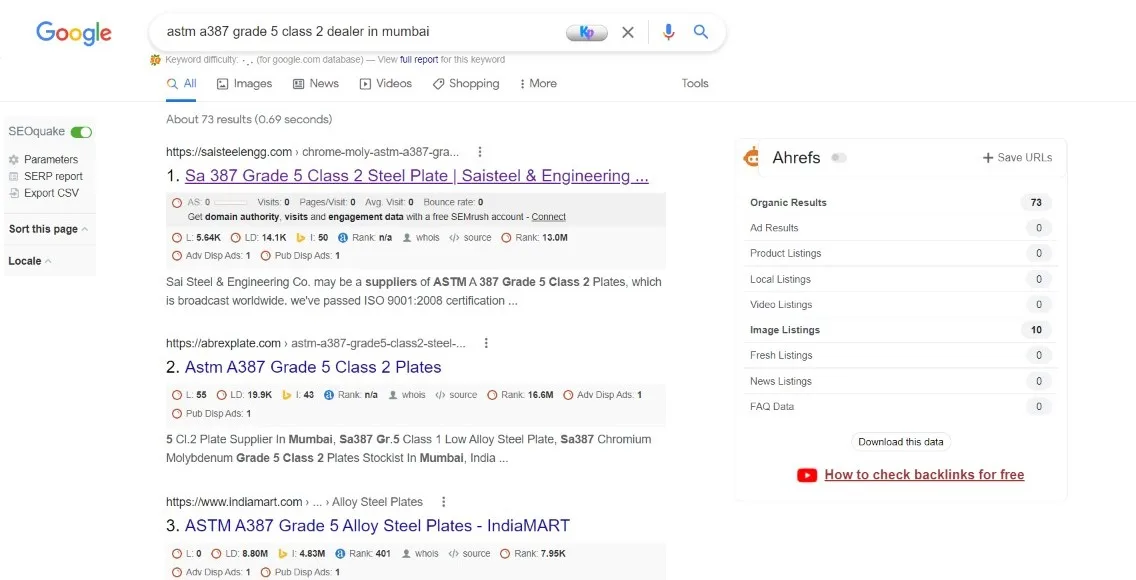Clear the search query with the X icon

click(x=628, y=32)
